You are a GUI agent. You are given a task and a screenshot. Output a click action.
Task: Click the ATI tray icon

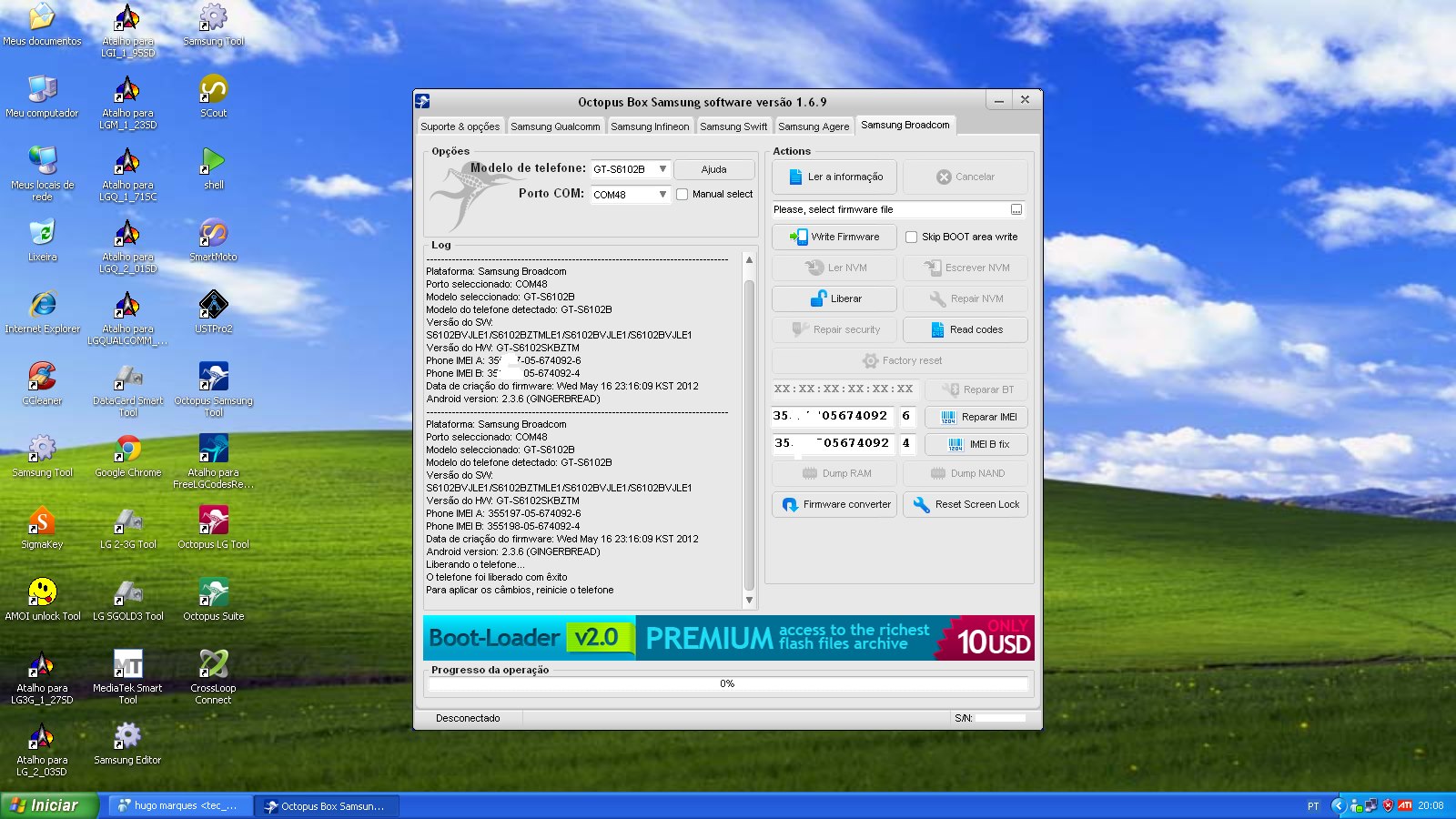(x=1405, y=805)
